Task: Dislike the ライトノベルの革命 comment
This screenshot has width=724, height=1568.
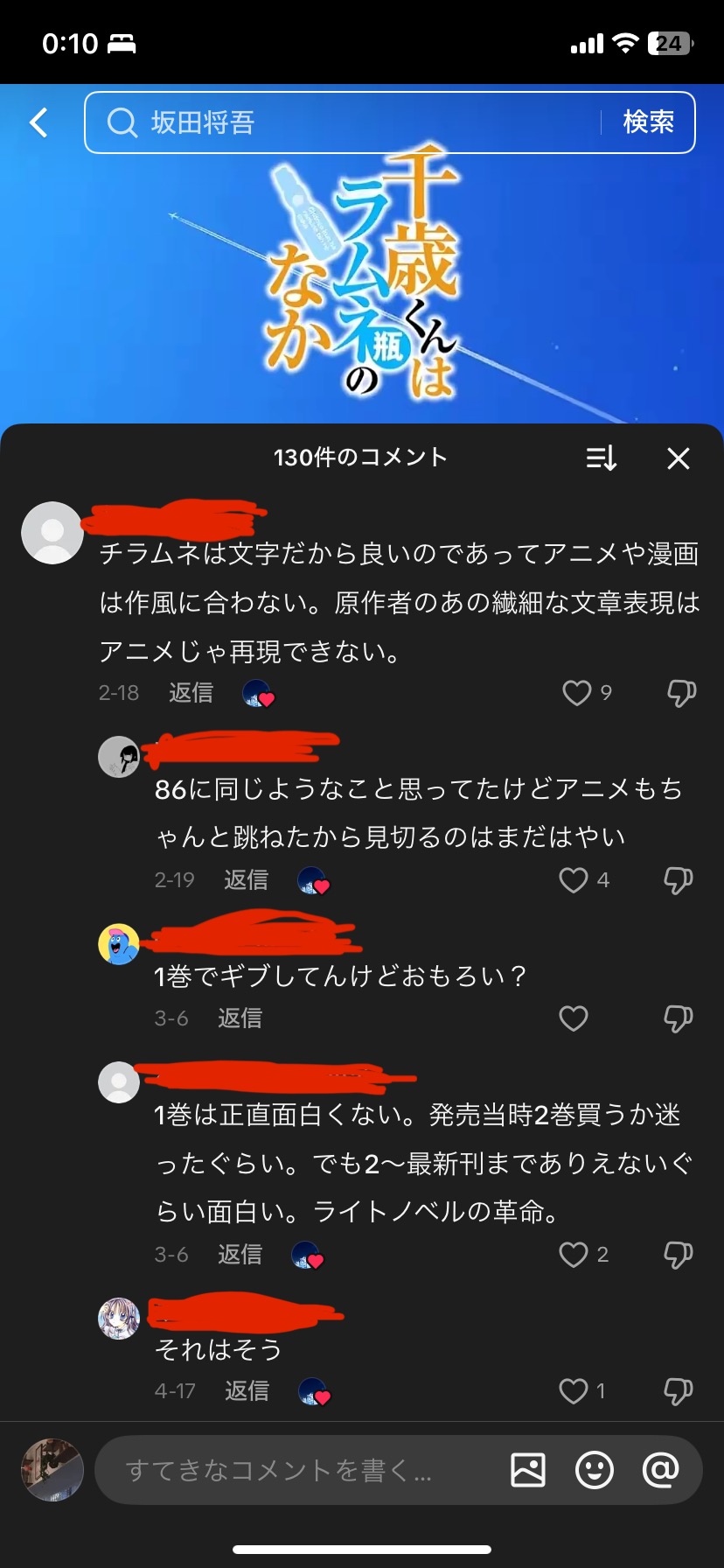Action: (679, 1254)
